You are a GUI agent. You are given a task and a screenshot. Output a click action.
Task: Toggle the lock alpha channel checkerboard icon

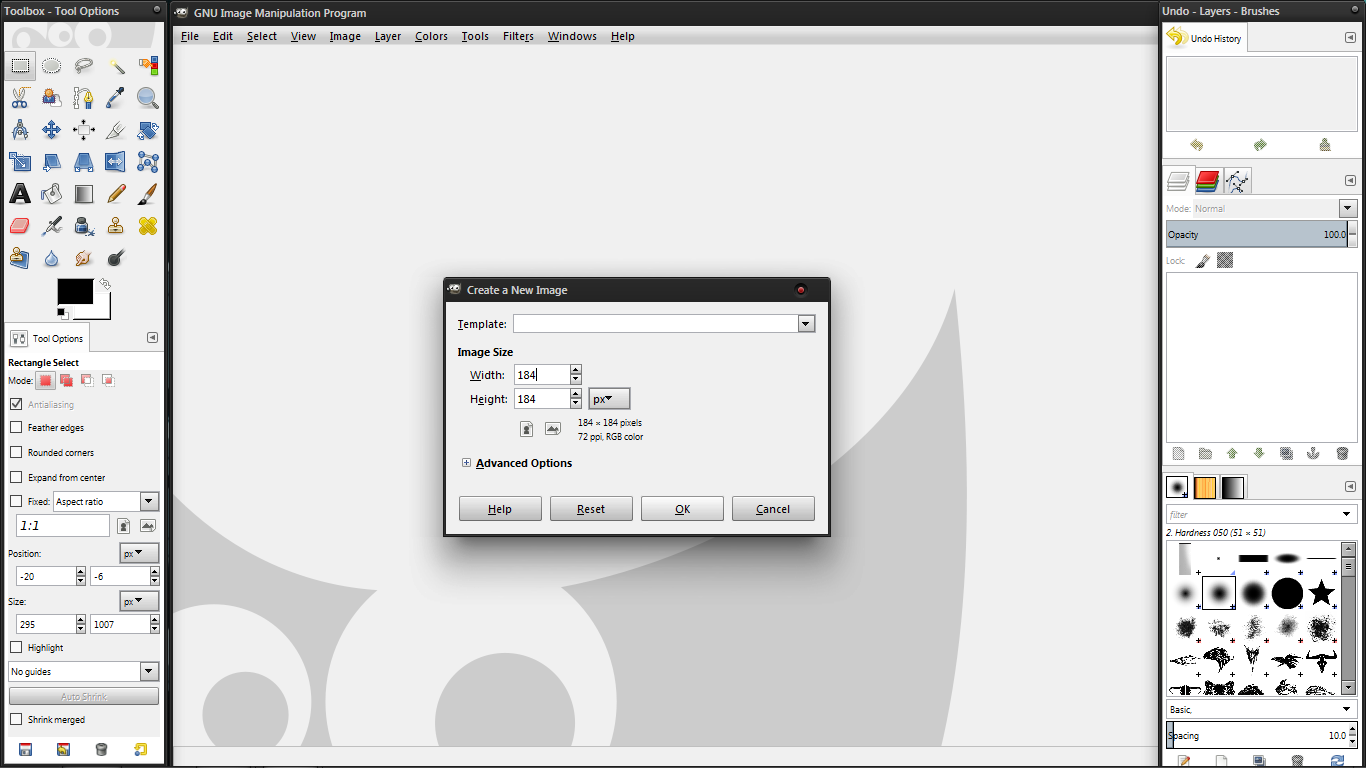pos(1225,260)
